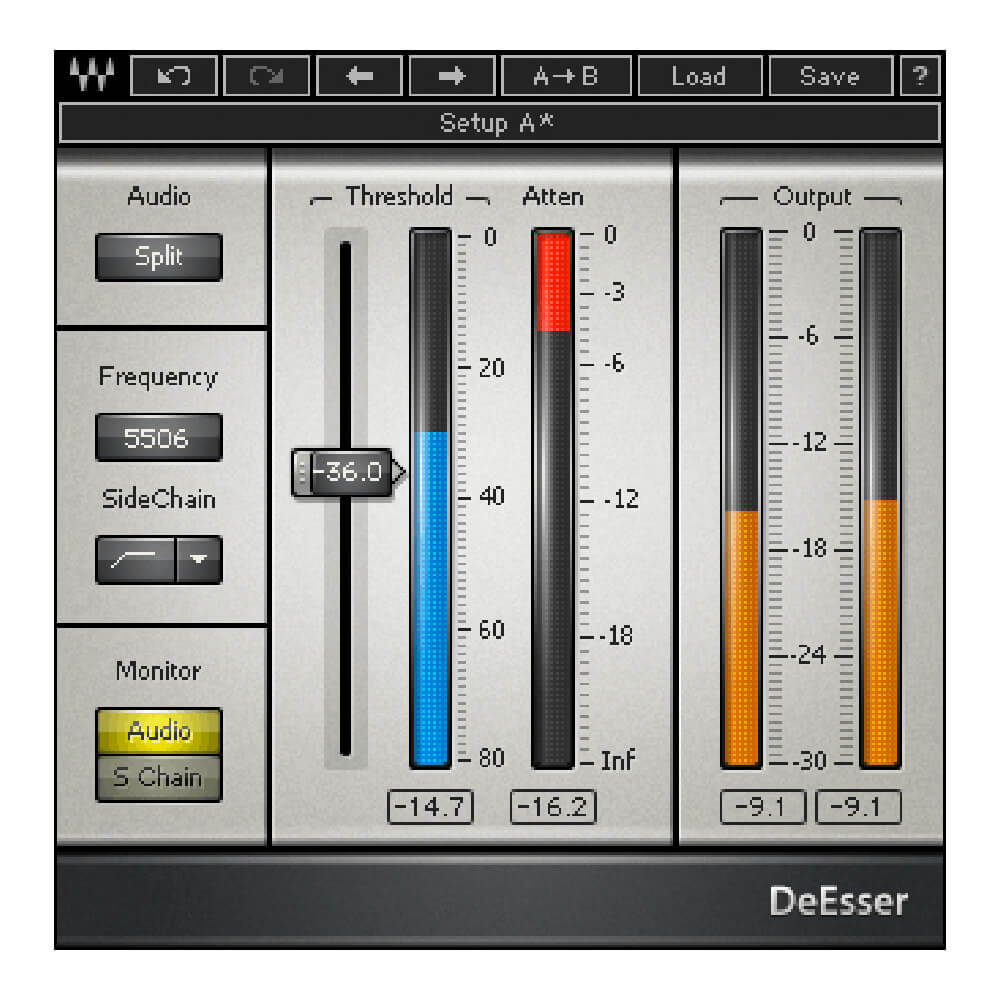
Task: Click the Frequency value field 5506
Action: [x=159, y=438]
